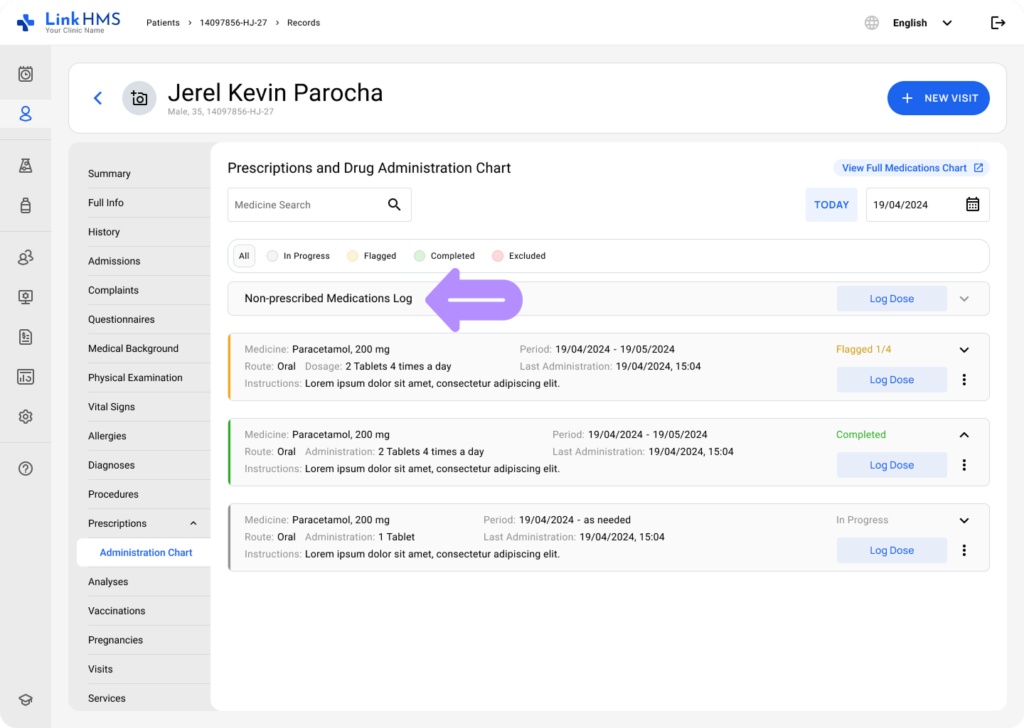The image size is (1024, 728).
Task: Click the patient photo camera icon
Action: pyautogui.click(x=139, y=98)
